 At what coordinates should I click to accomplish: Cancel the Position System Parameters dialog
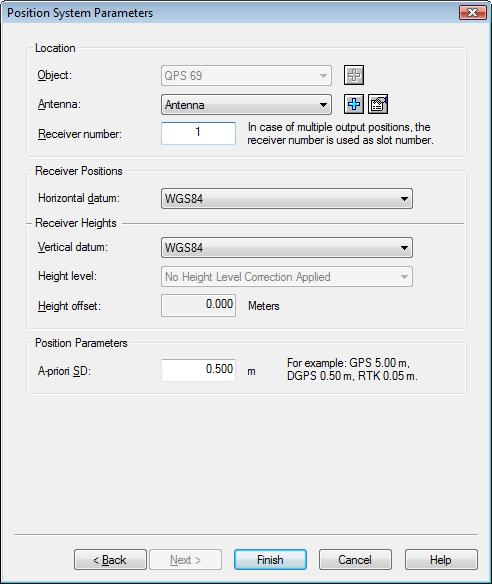coord(355,559)
